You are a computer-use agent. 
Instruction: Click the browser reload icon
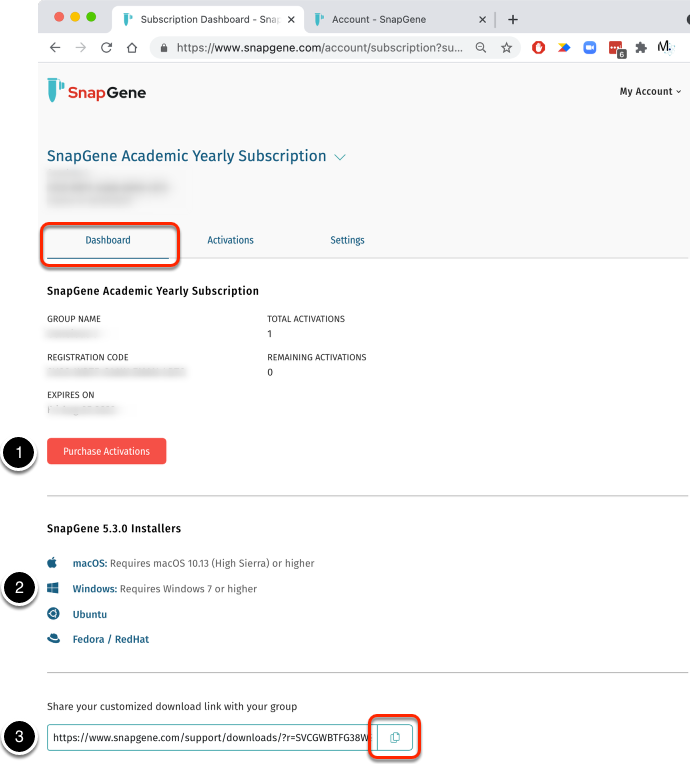(106, 47)
